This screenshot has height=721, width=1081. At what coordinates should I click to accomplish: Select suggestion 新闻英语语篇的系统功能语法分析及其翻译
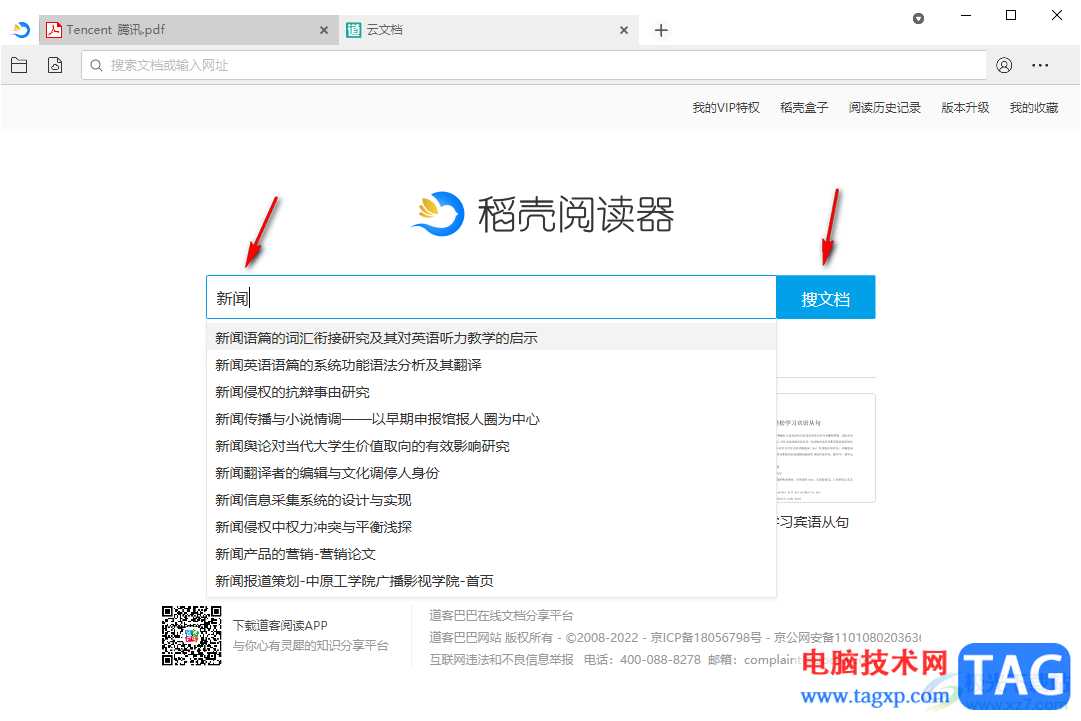click(x=492, y=365)
